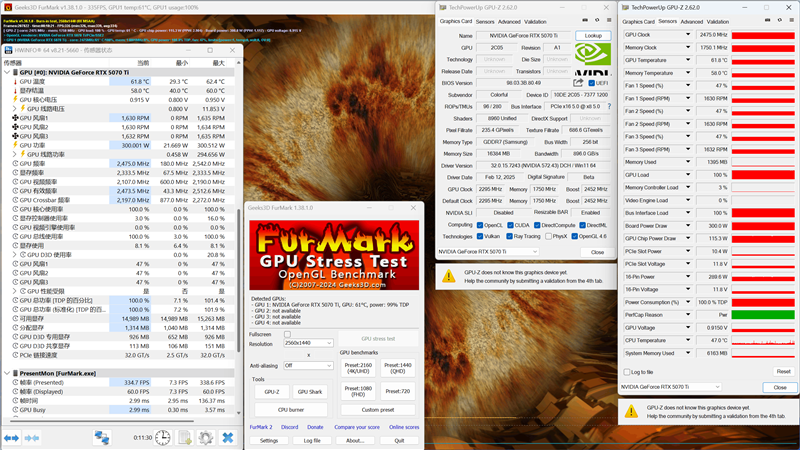Open GPU selector dropdown in right GPU-Z
Image resolution: width=800 pixels, height=450 pixels.
[x=670, y=387]
